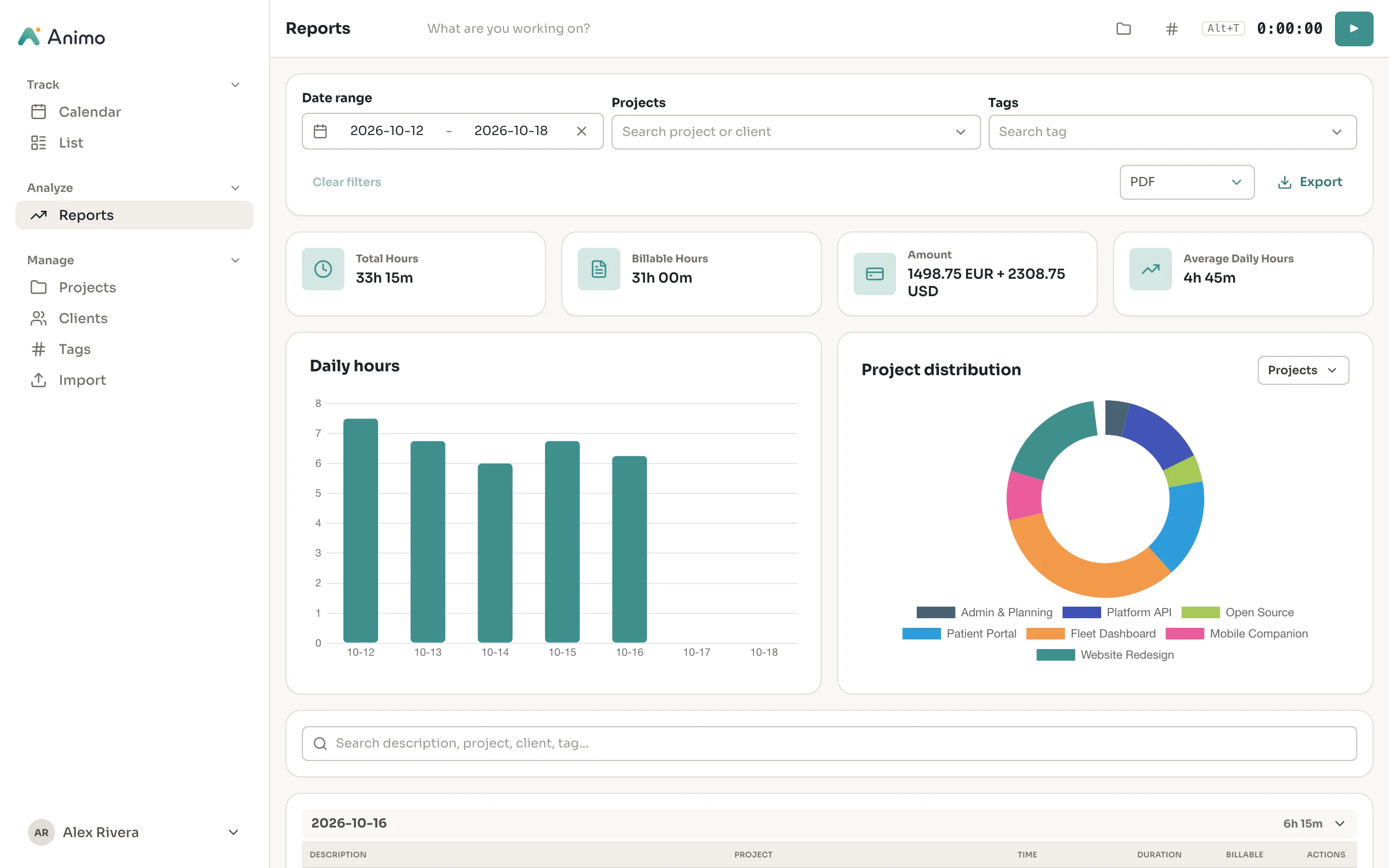Open the List view in sidebar
The width and height of the screenshot is (1389, 868).
tap(134, 143)
